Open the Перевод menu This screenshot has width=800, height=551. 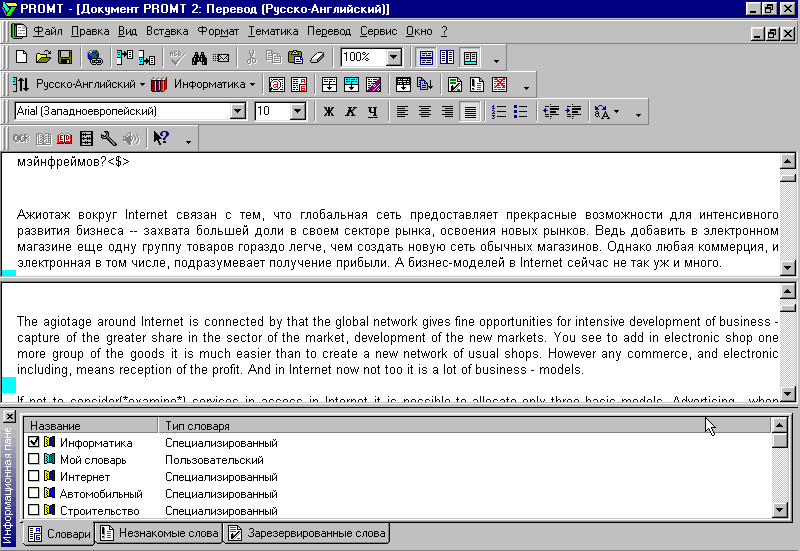(x=329, y=31)
